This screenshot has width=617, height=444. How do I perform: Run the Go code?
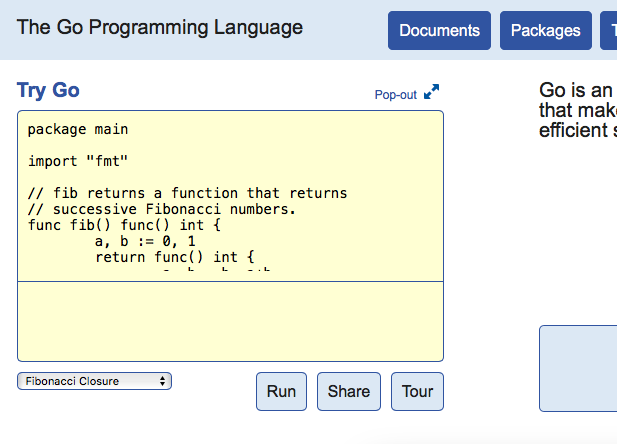point(281,391)
